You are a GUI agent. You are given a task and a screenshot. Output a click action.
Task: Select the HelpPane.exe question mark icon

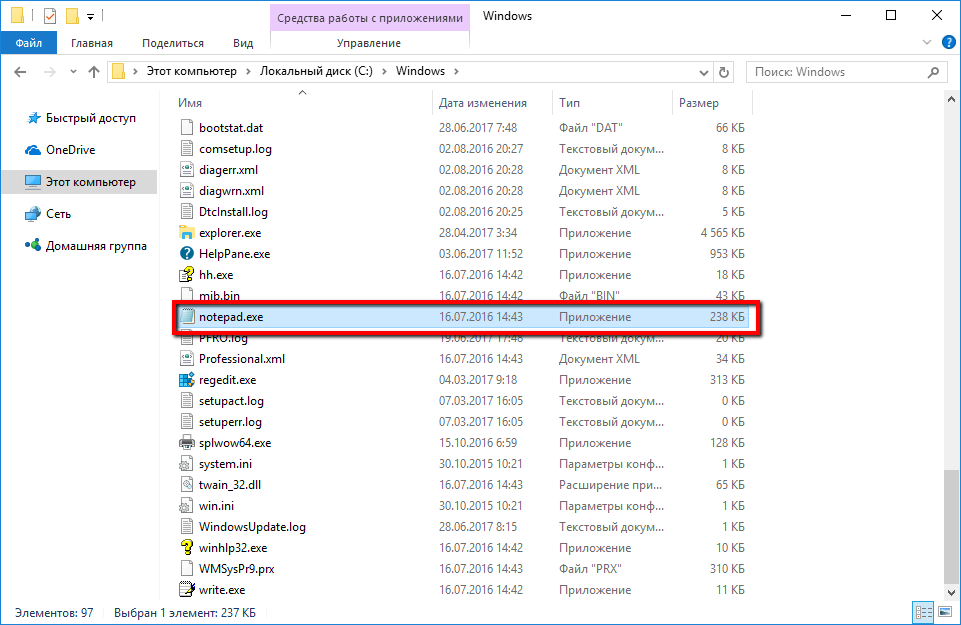pyautogui.click(x=186, y=254)
